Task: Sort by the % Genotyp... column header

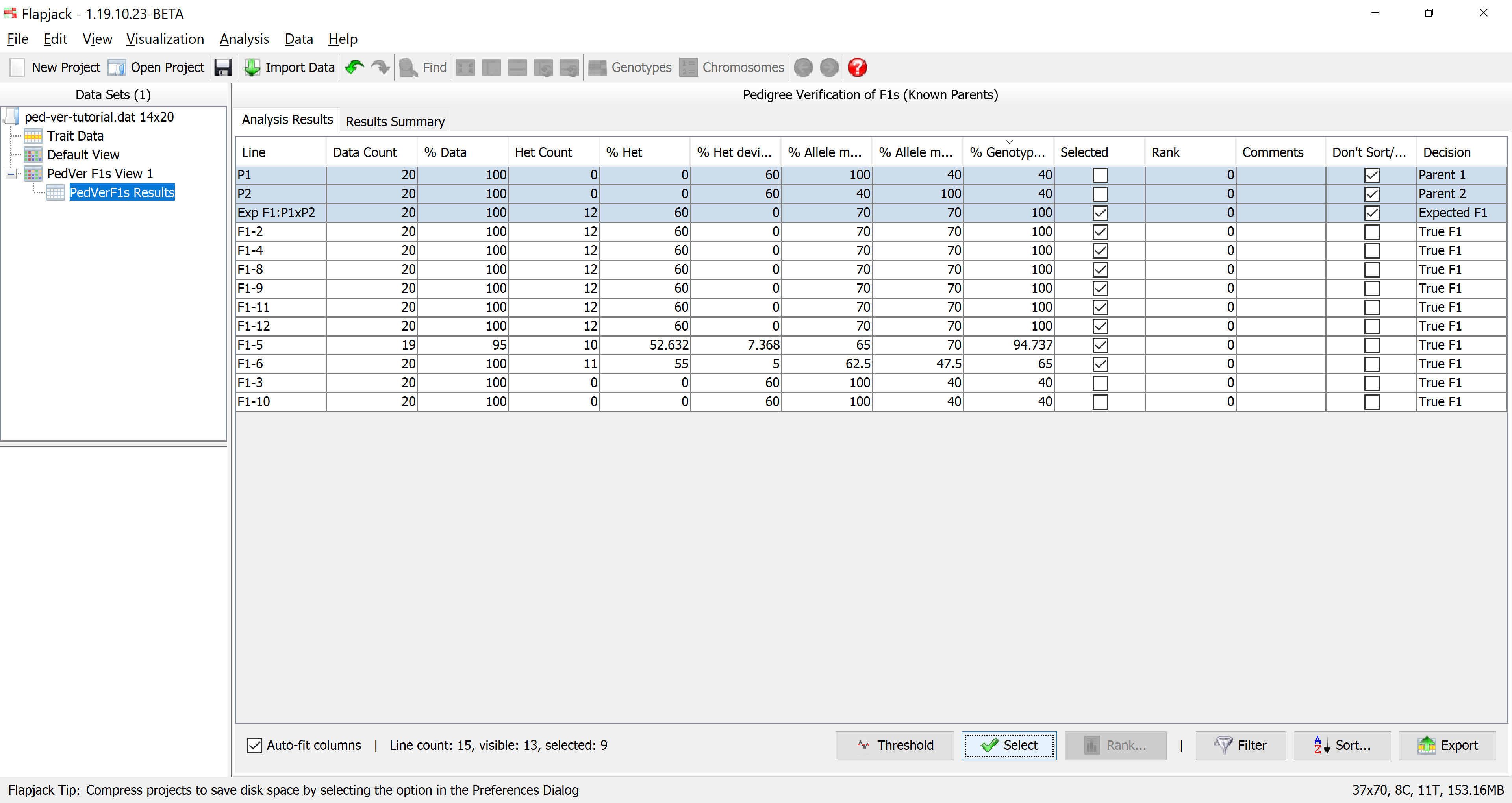Action: click(x=1008, y=152)
